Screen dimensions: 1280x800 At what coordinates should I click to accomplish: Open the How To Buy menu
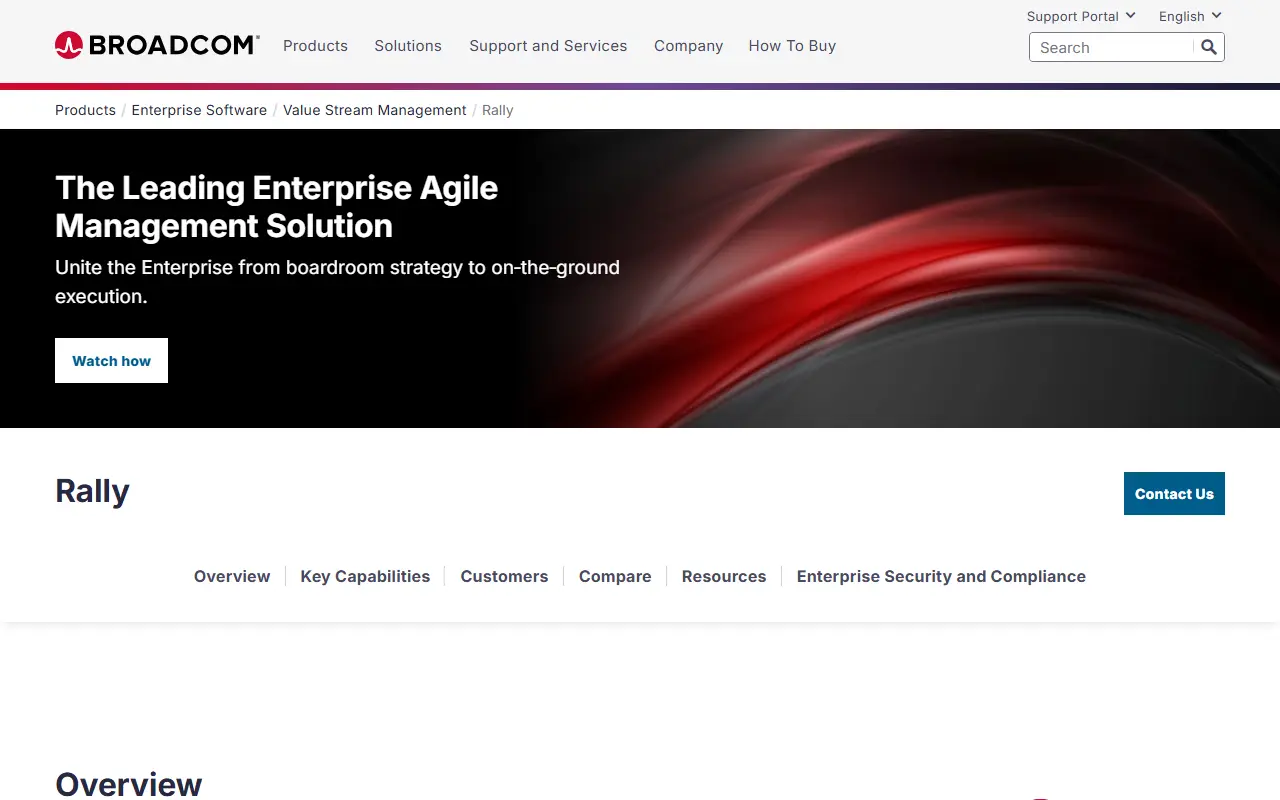(792, 46)
